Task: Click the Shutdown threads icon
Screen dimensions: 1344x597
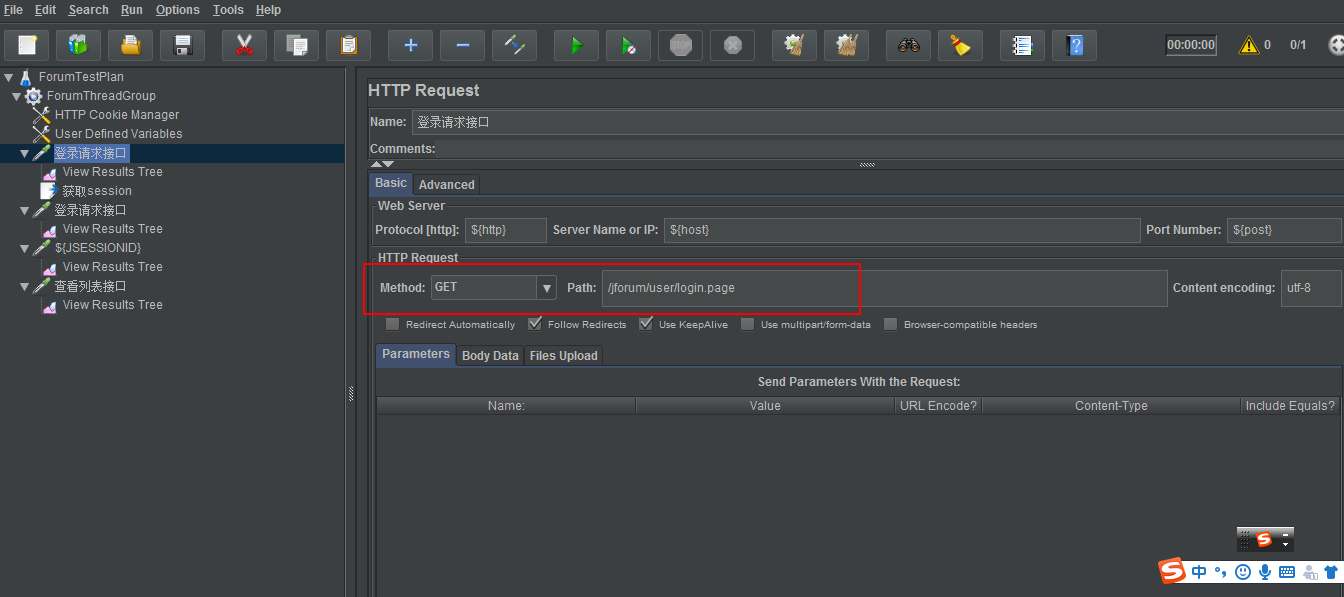Action: point(732,45)
